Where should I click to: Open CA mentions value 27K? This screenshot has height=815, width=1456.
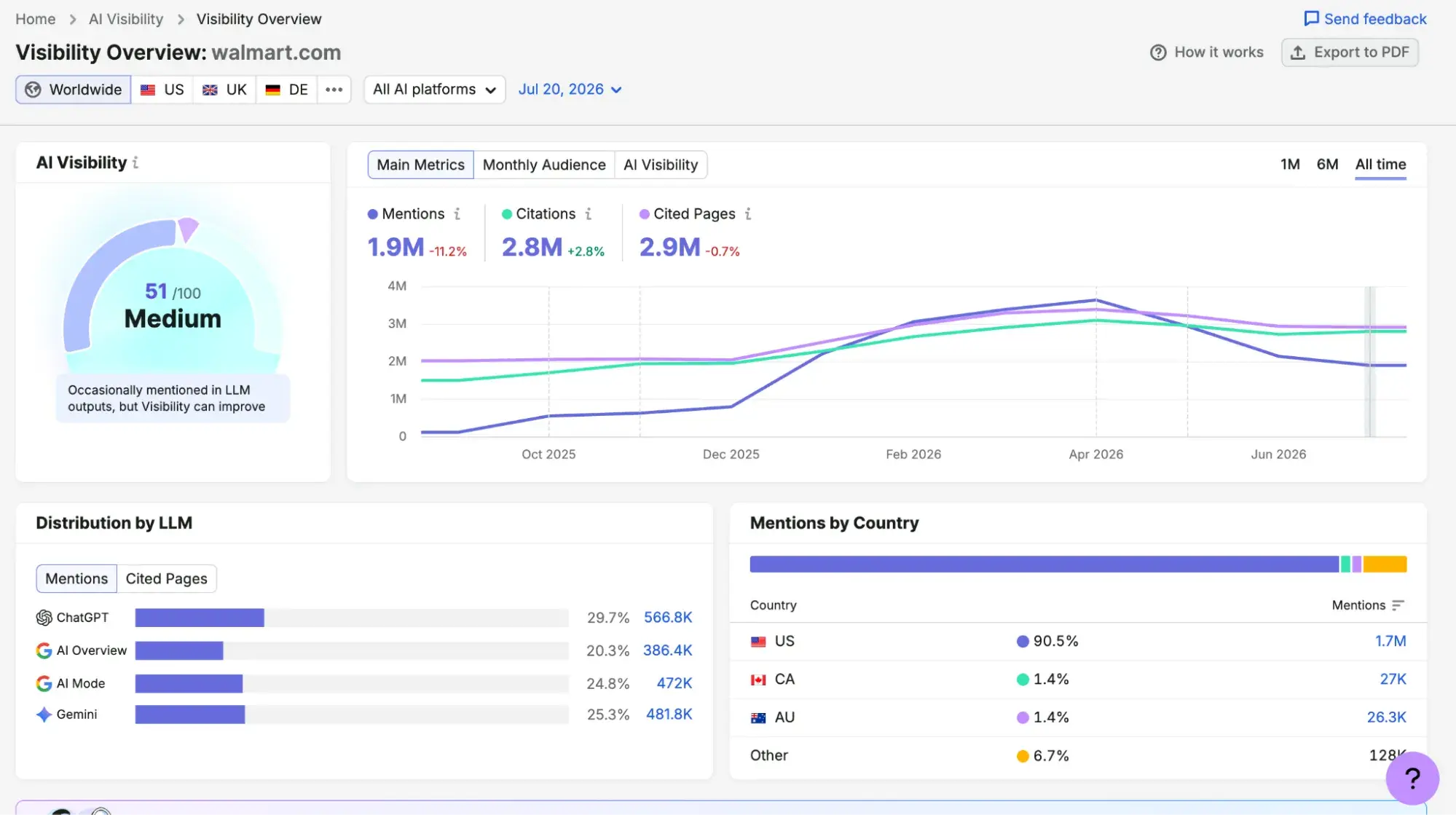click(1393, 680)
